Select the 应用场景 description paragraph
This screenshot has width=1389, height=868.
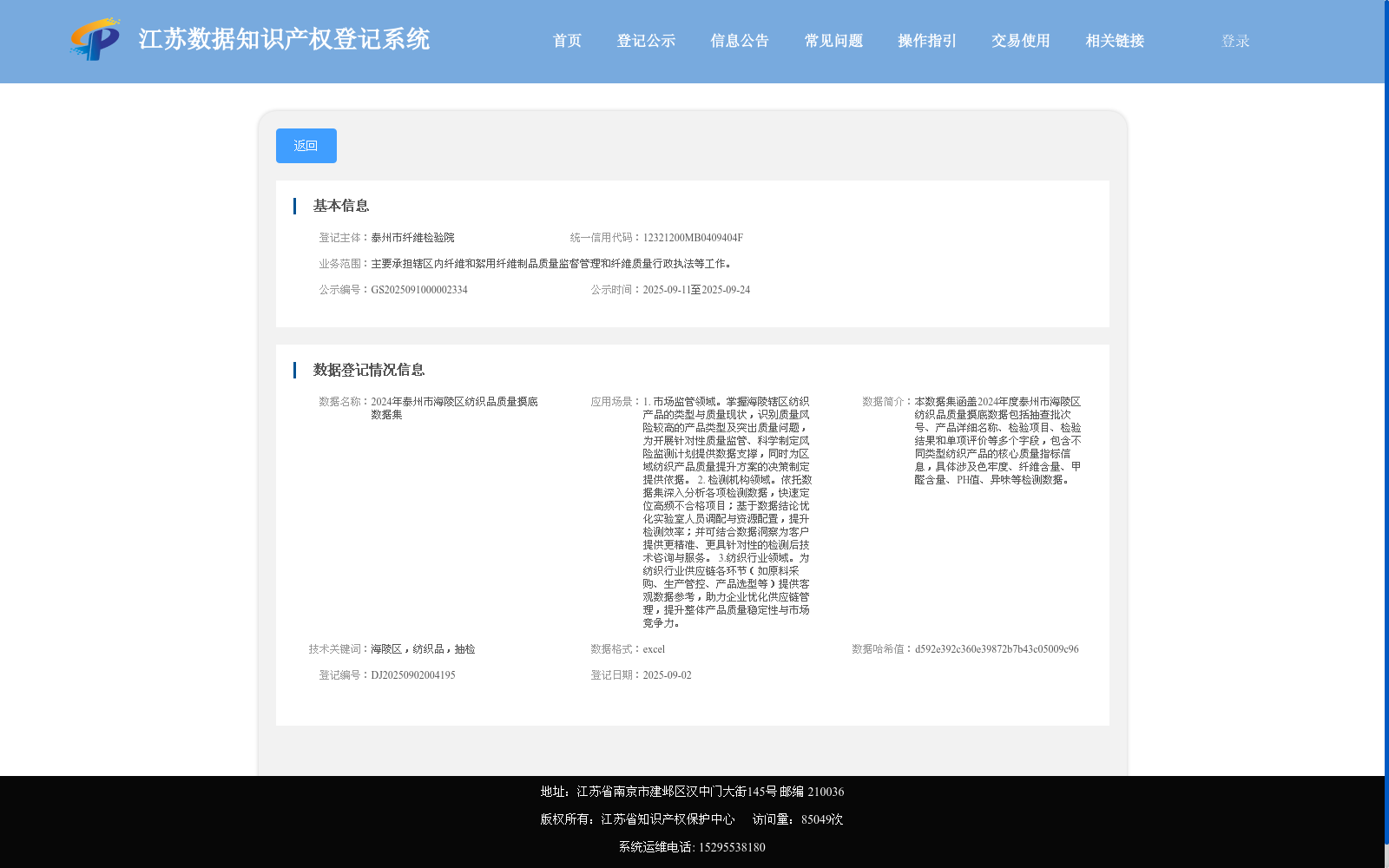point(727,512)
